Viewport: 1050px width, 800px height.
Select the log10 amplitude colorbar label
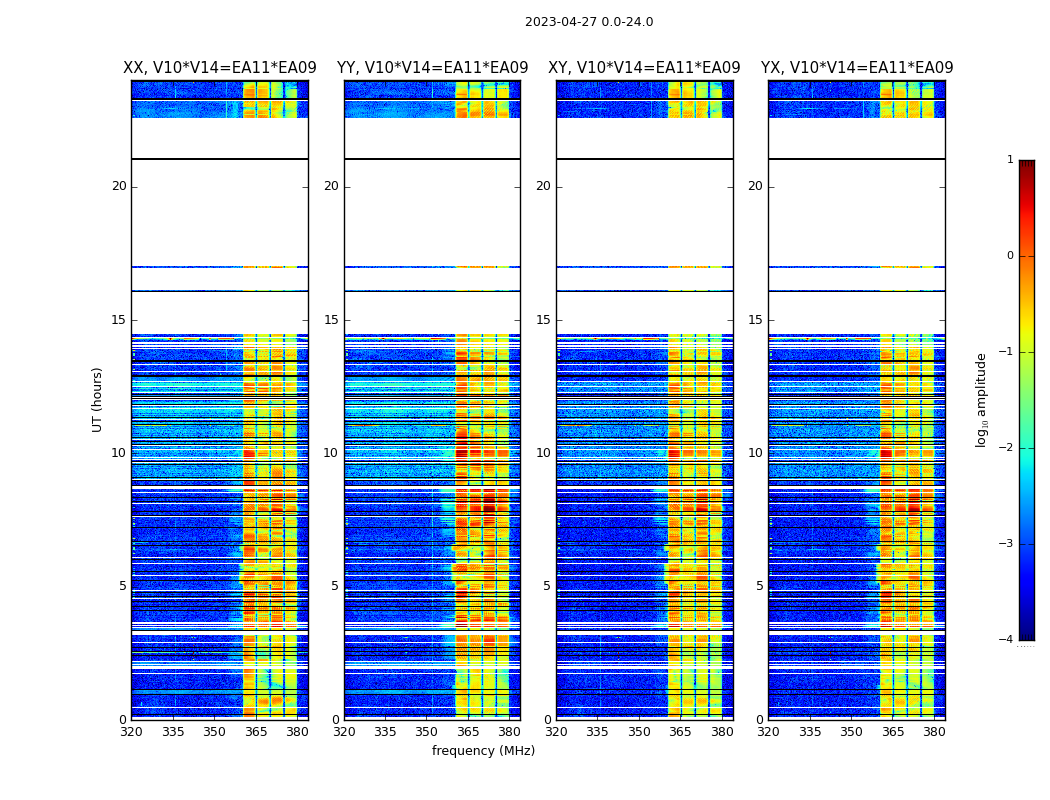(982, 399)
